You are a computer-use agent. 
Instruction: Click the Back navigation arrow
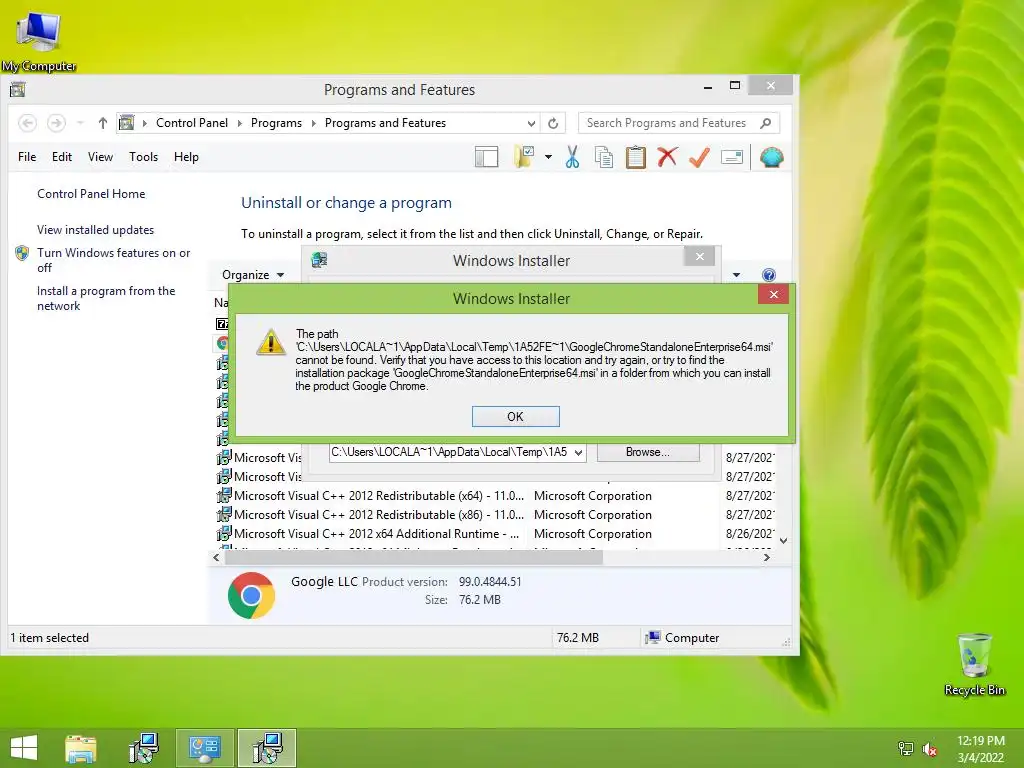[x=27, y=123]
